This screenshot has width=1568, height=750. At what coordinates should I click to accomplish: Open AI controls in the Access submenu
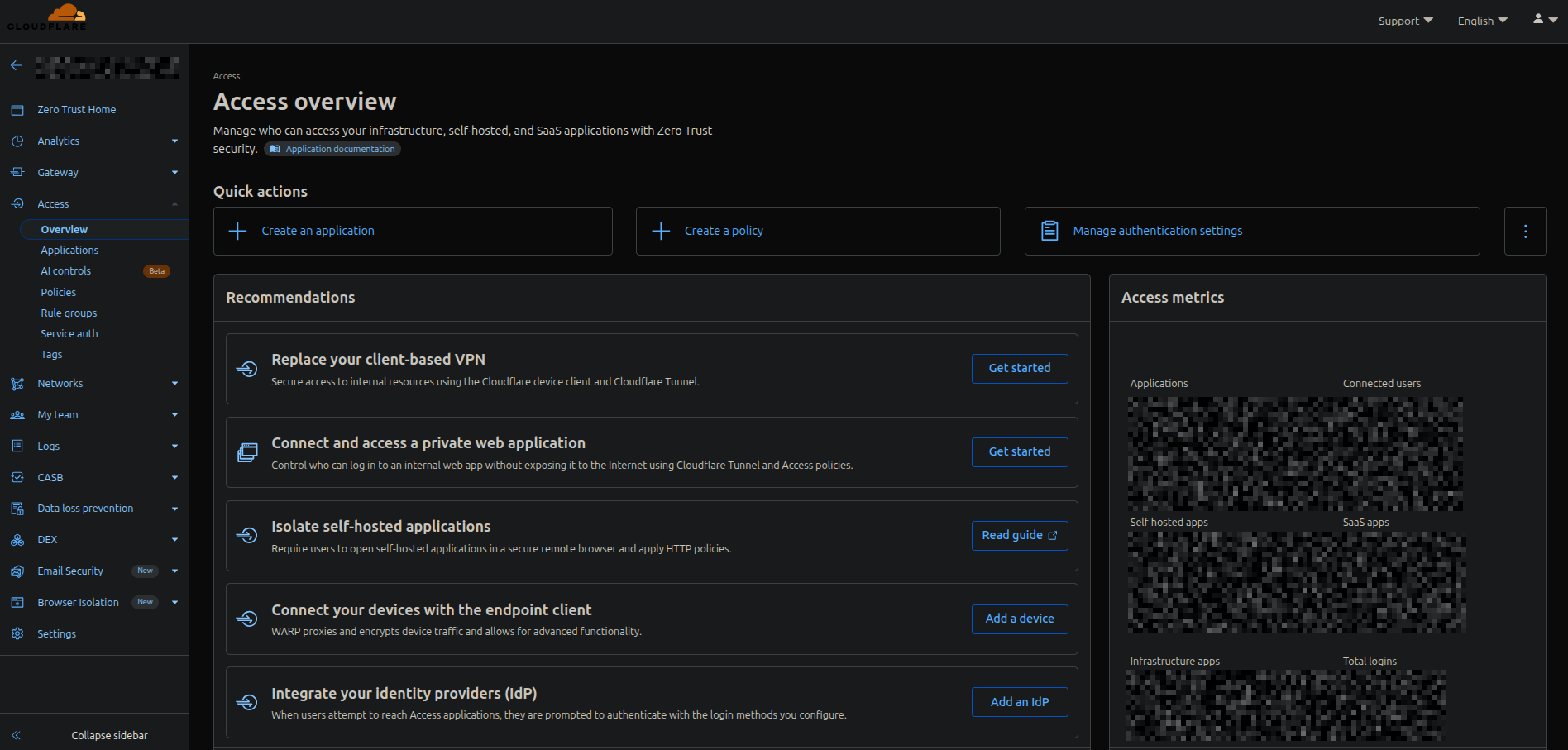pyautogui.click(x=66, y=271)
